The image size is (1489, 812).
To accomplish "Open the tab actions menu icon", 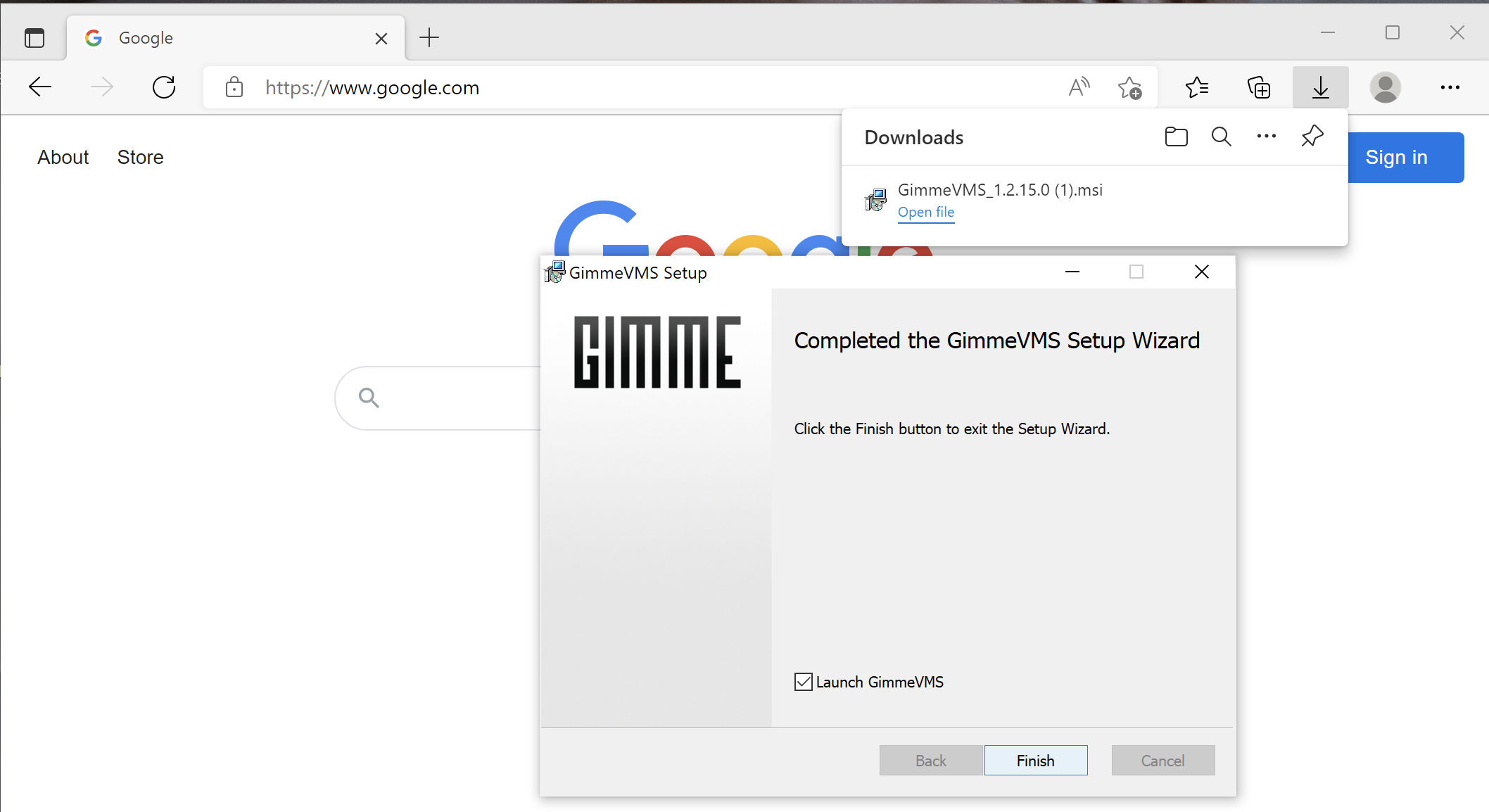I will coord(34,38).
